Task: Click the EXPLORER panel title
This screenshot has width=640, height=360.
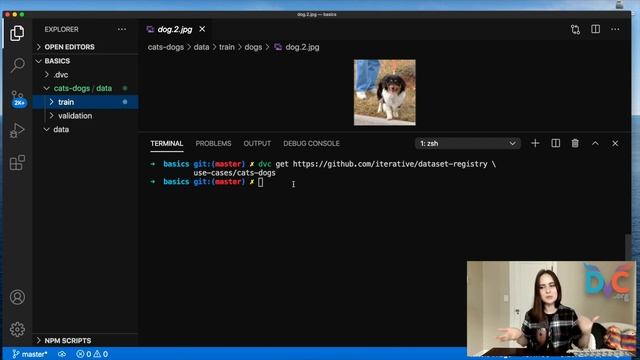Action: pos(62,29)
